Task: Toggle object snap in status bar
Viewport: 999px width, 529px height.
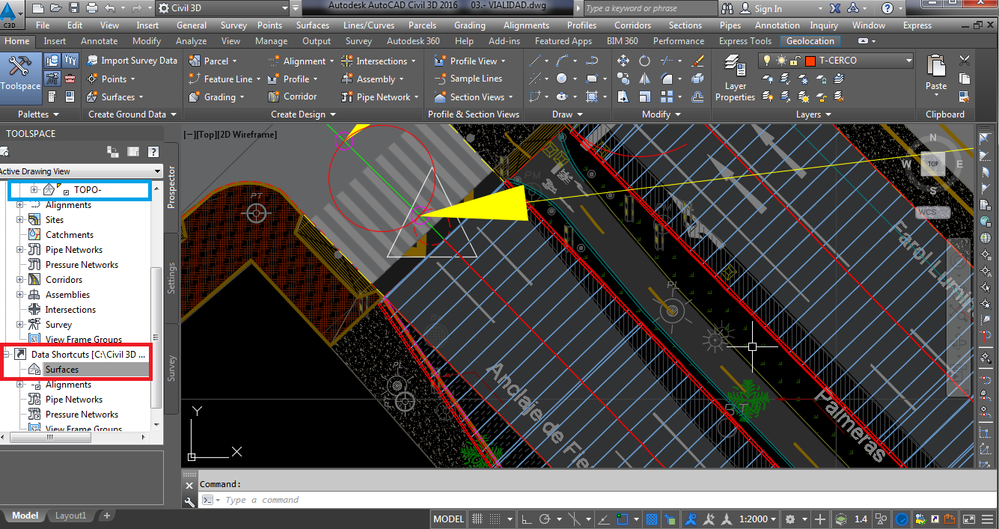Action: pyautogui.click(x=622, y=519)
